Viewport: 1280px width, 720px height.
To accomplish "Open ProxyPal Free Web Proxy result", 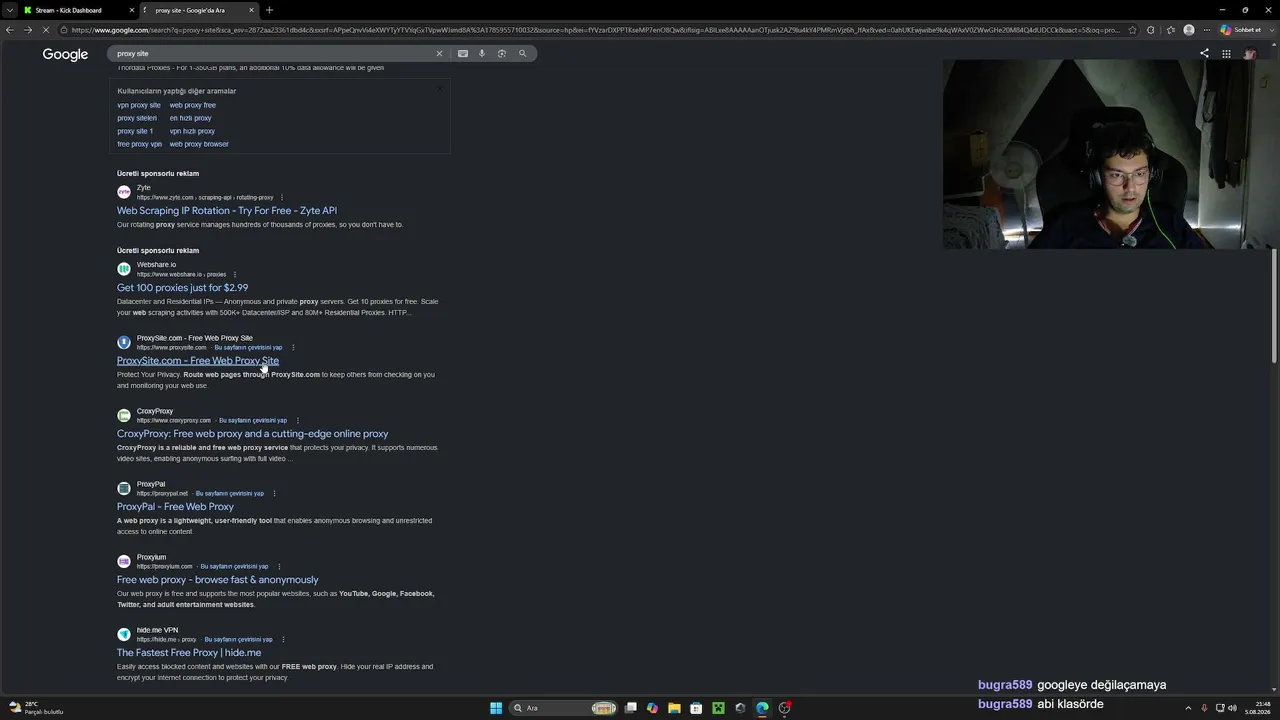I will point(175,507).
